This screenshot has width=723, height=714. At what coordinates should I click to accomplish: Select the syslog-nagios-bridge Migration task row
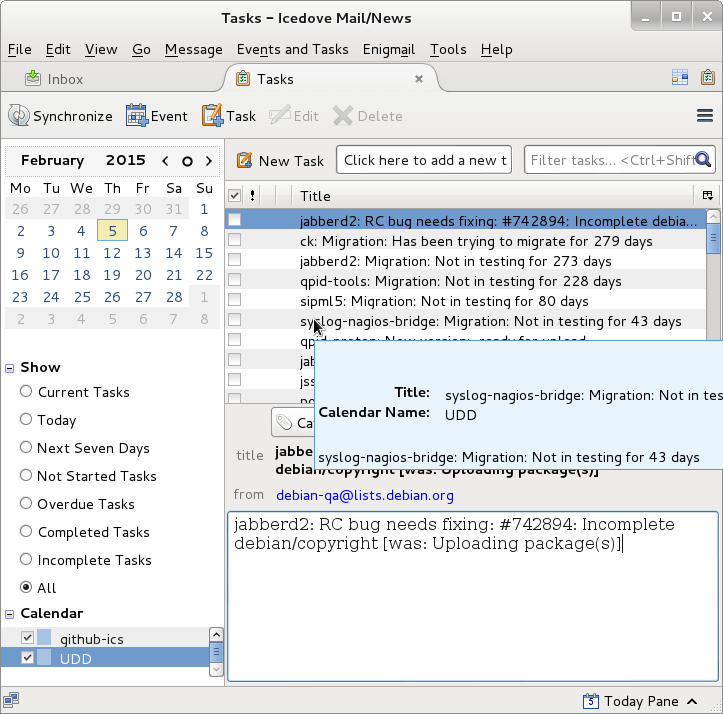tap(465, 321)
